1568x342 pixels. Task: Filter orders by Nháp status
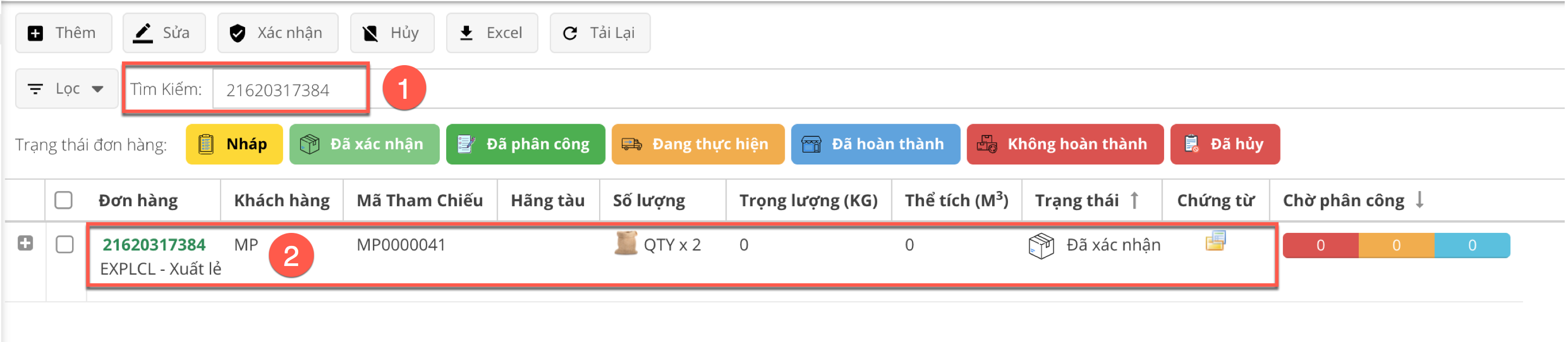234,144
